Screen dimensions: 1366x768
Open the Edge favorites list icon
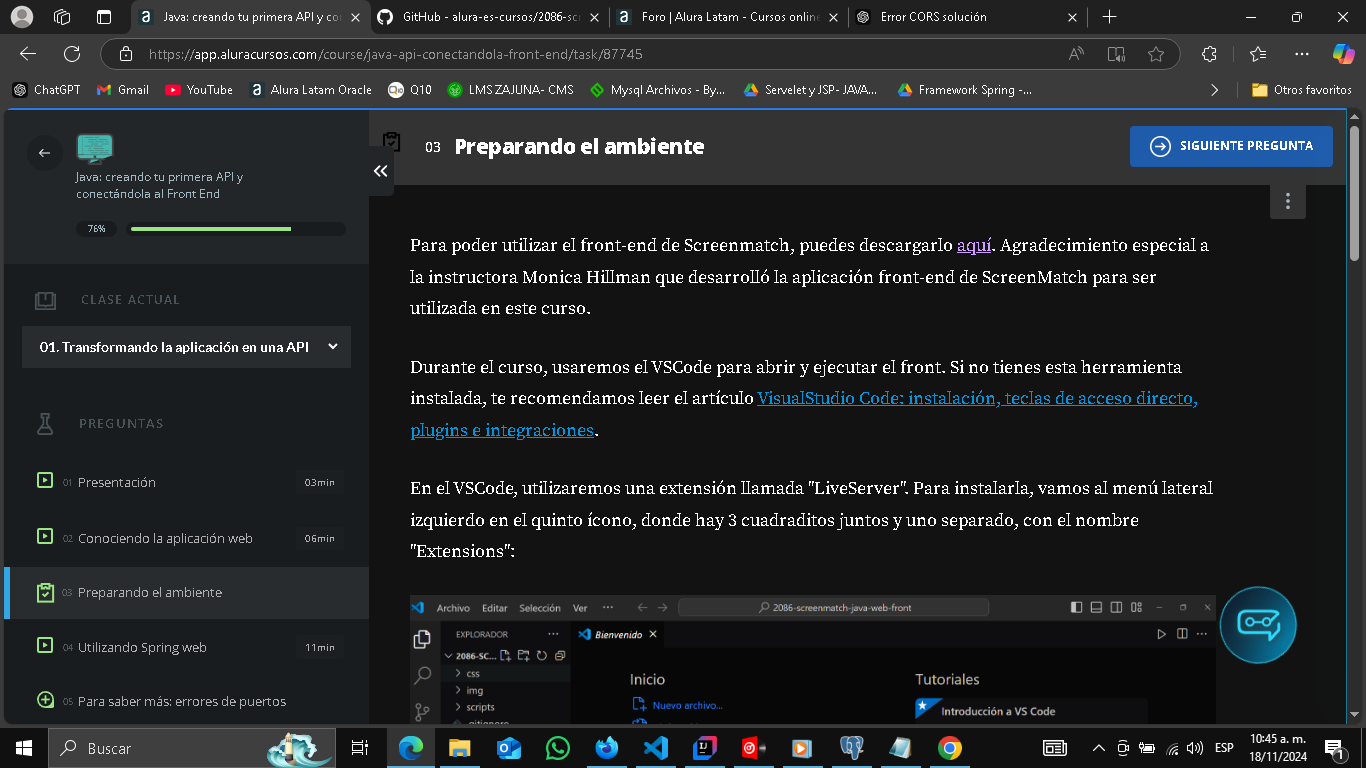[x=1257, y=54]
